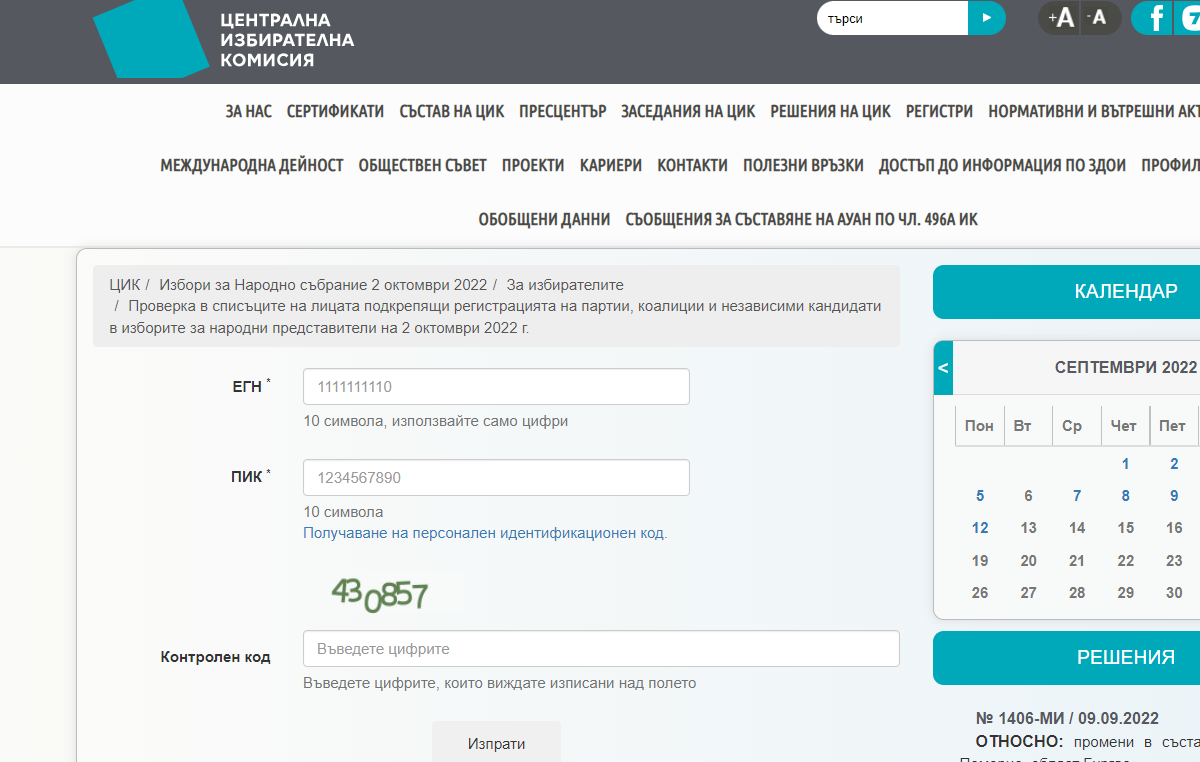The width and height of the screenshot is (1200, 762).
Task: Open СЪОБЩЕНИЯ ЗА СЪСТАВЯНЕ НА АУАН menu
Action: pyautogui.click(x=801, y=220)
